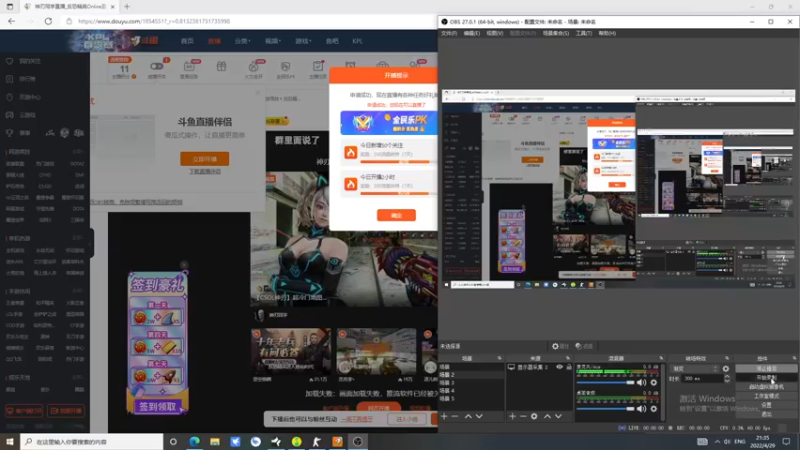Pop out the Audio Mixer dock in OBS
This screenshot has width=800, height=450.
click(661, 358)
